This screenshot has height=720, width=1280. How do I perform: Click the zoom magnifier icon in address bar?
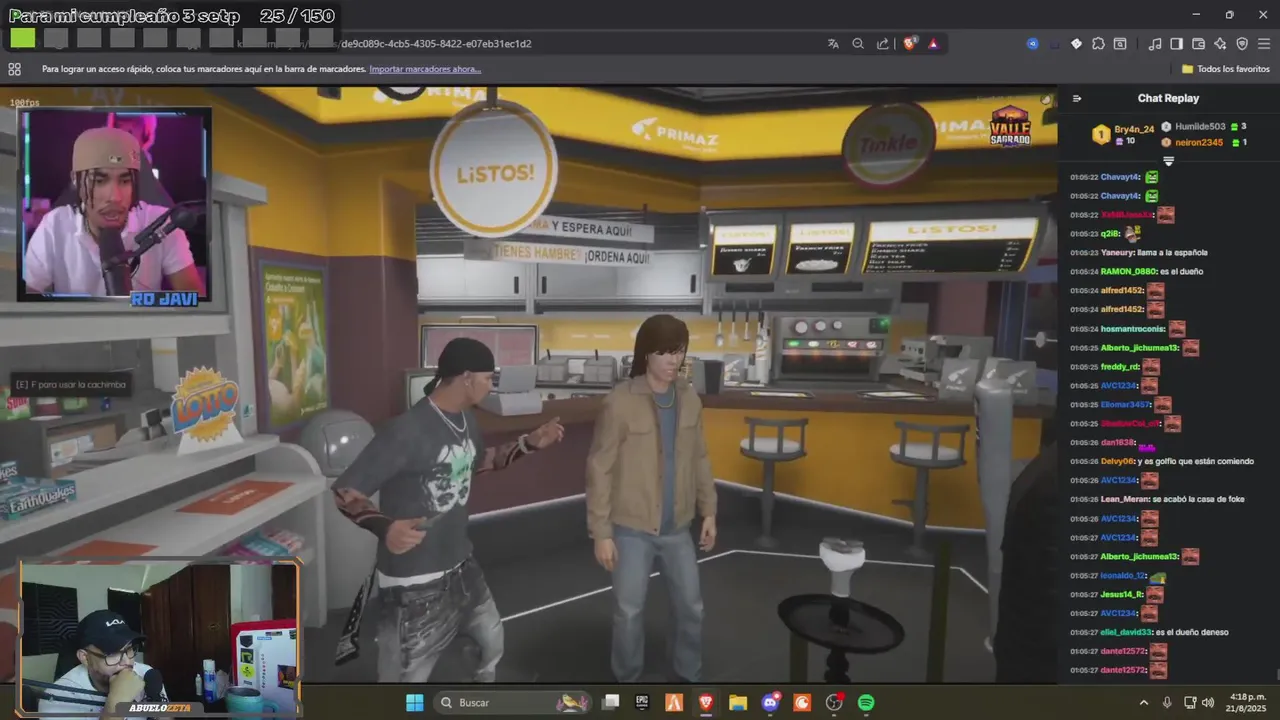click(858, 44)
